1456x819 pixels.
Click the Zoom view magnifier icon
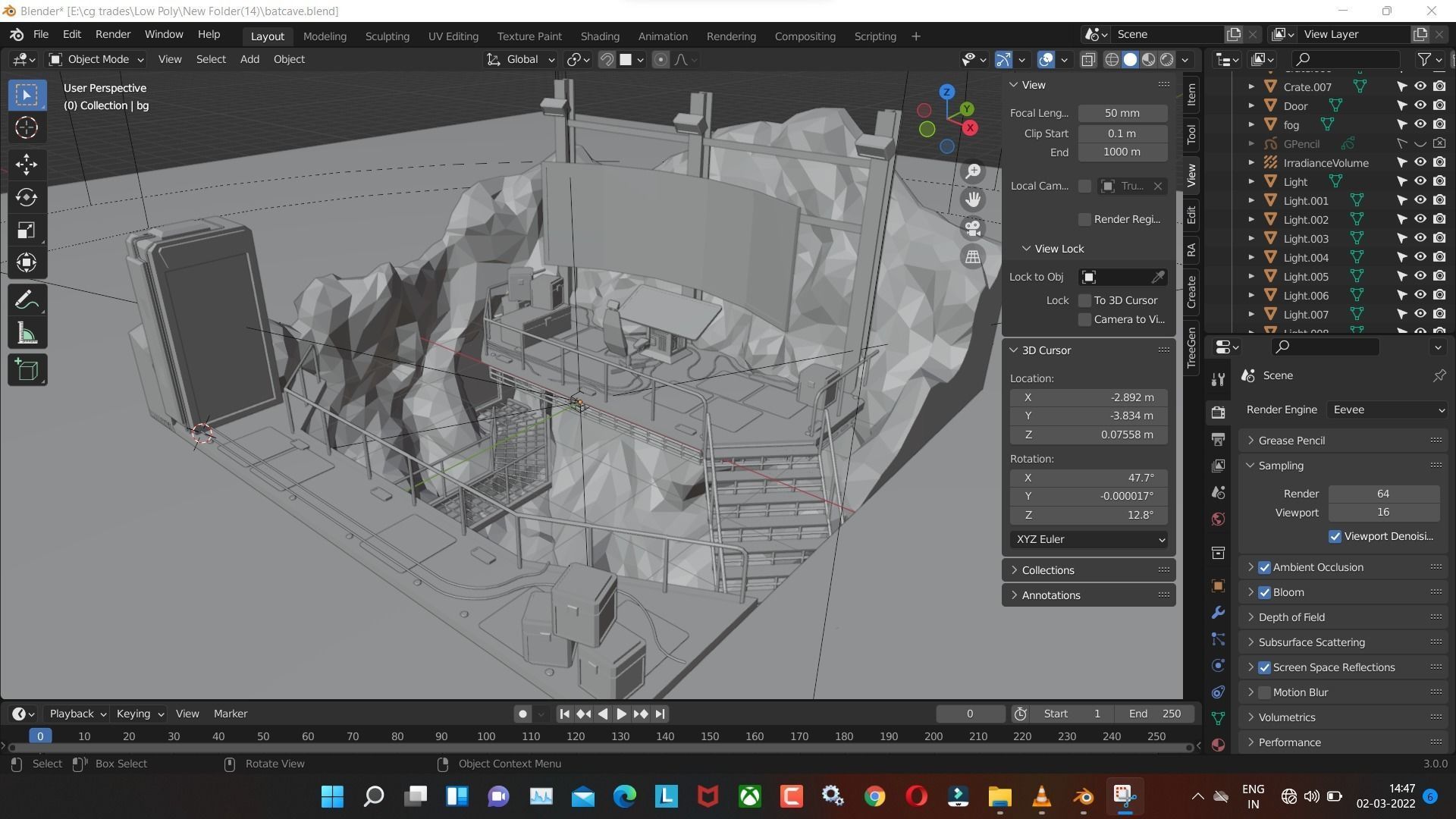click(x=973, y=171)
